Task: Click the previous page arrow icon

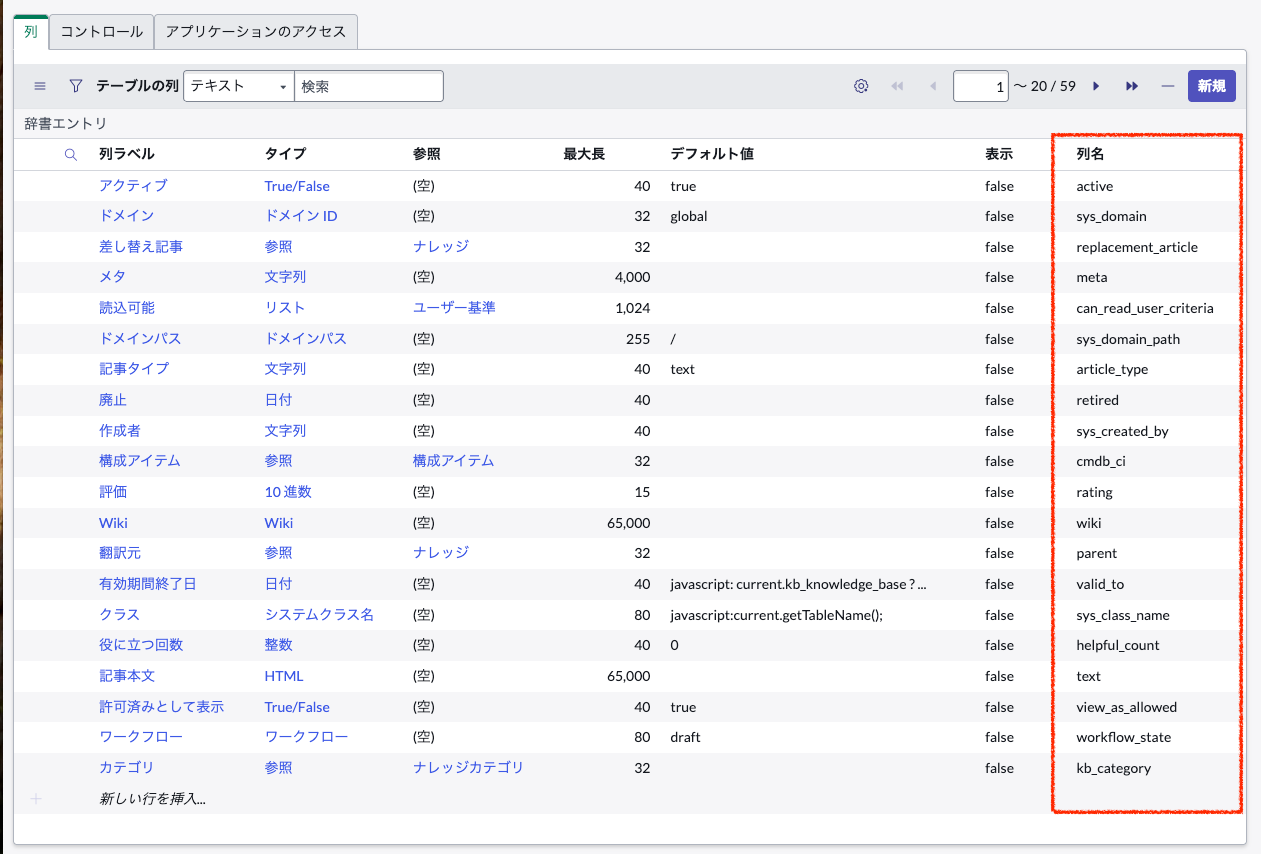Action: point(933,86)
